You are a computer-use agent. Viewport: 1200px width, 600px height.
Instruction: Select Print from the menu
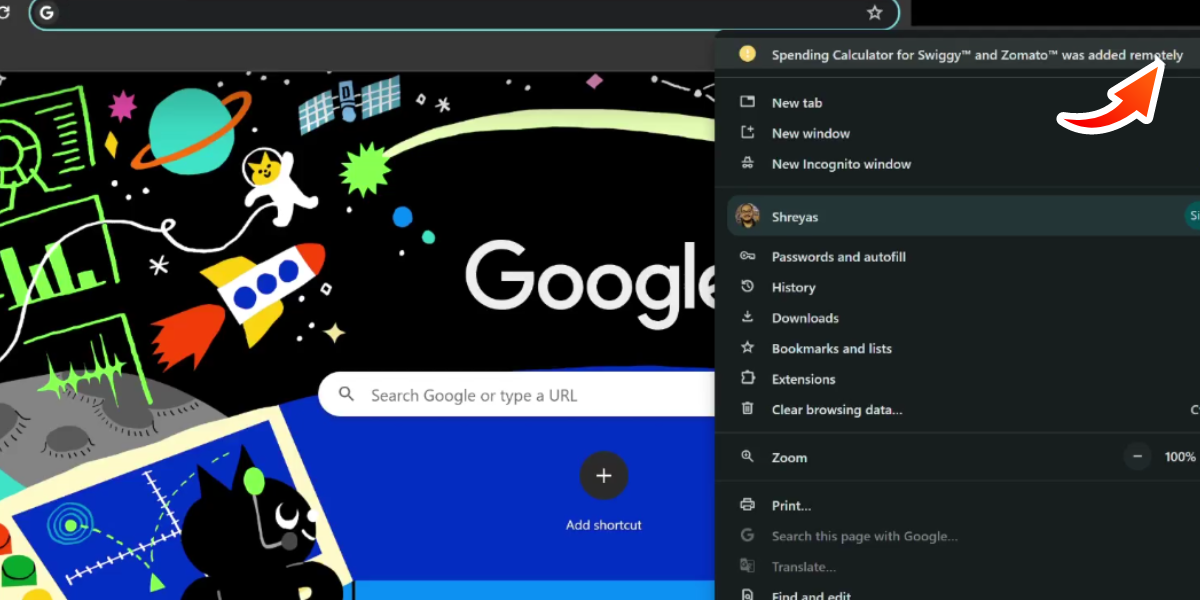[x=791, y=506]
